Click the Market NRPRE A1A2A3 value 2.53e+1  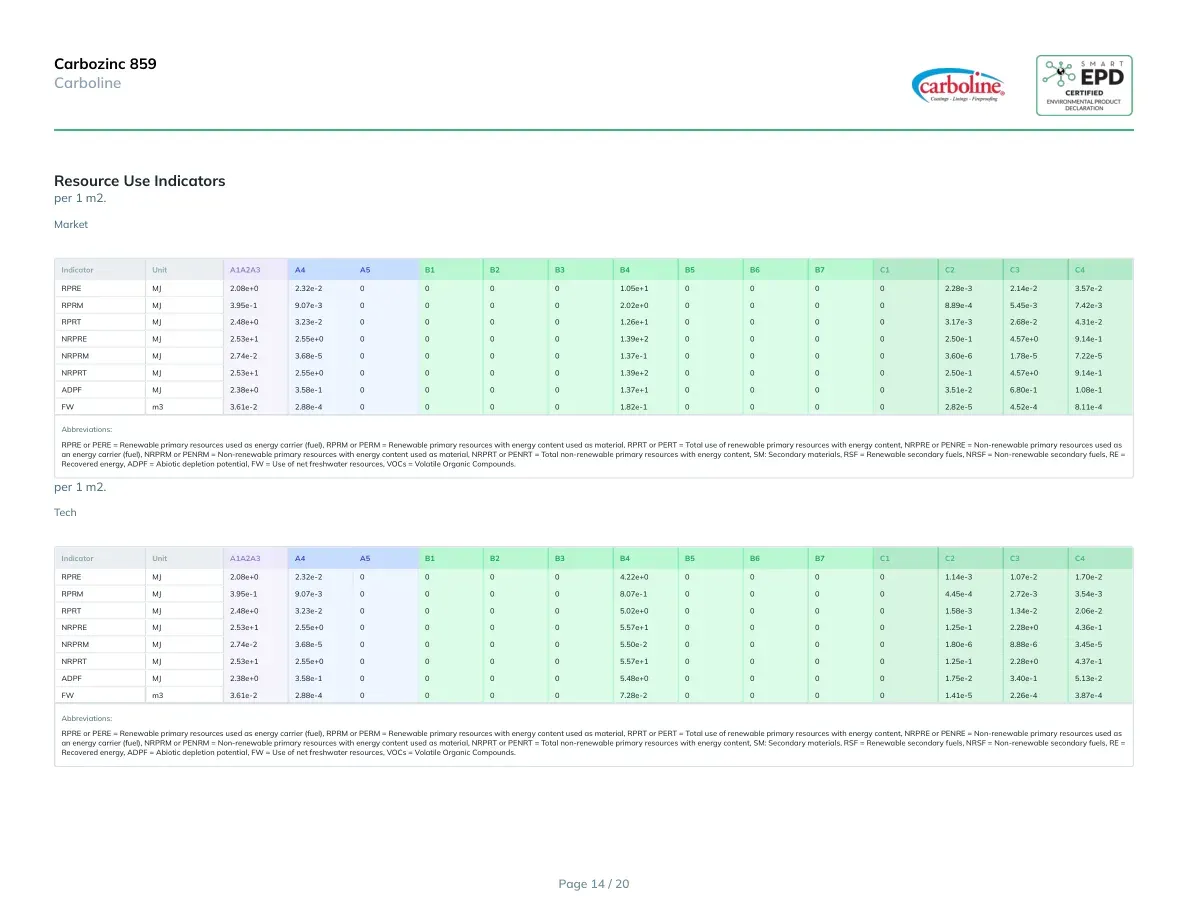(x=244, y=339)
